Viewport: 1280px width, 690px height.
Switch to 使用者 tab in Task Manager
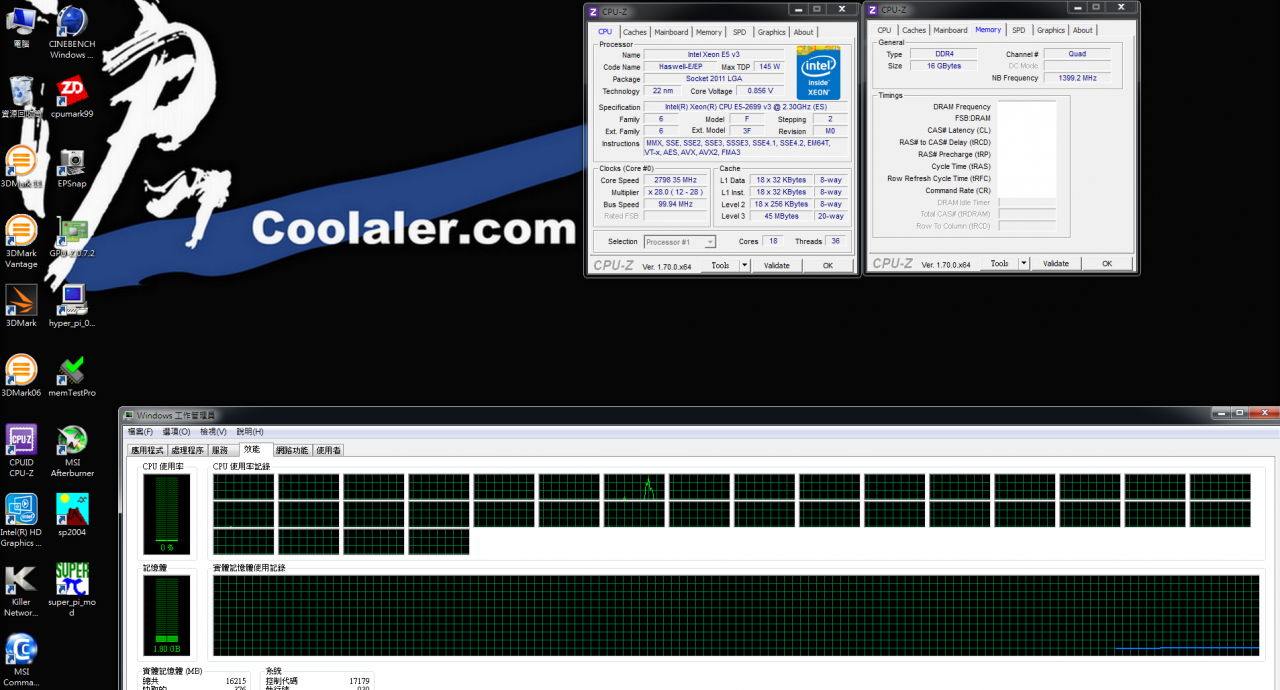329,451
